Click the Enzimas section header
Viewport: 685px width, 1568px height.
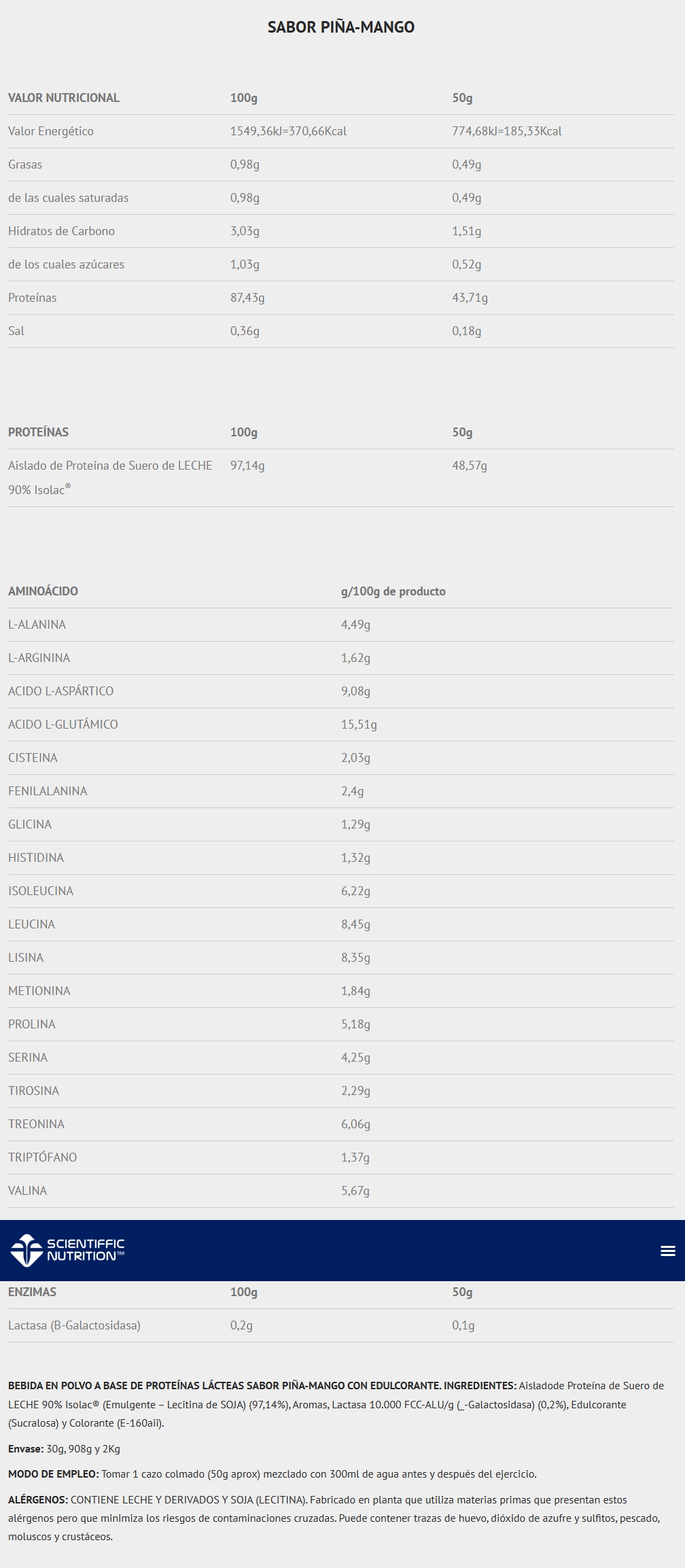[x=32, y=1292]
